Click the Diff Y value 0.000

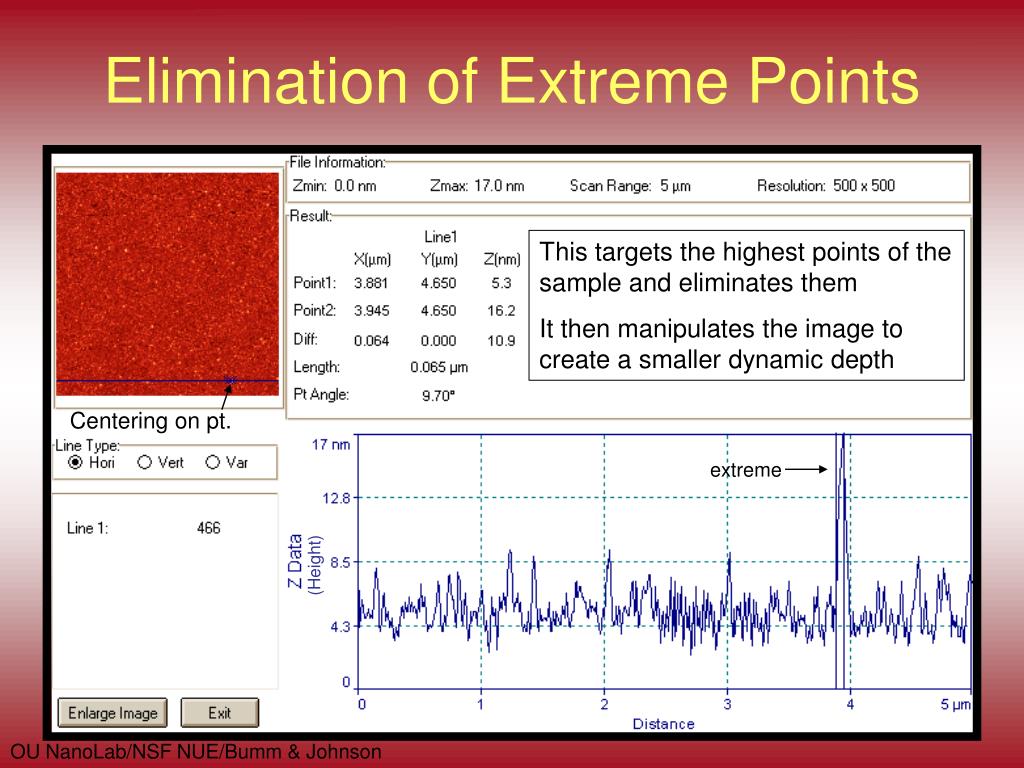point(438,341)
